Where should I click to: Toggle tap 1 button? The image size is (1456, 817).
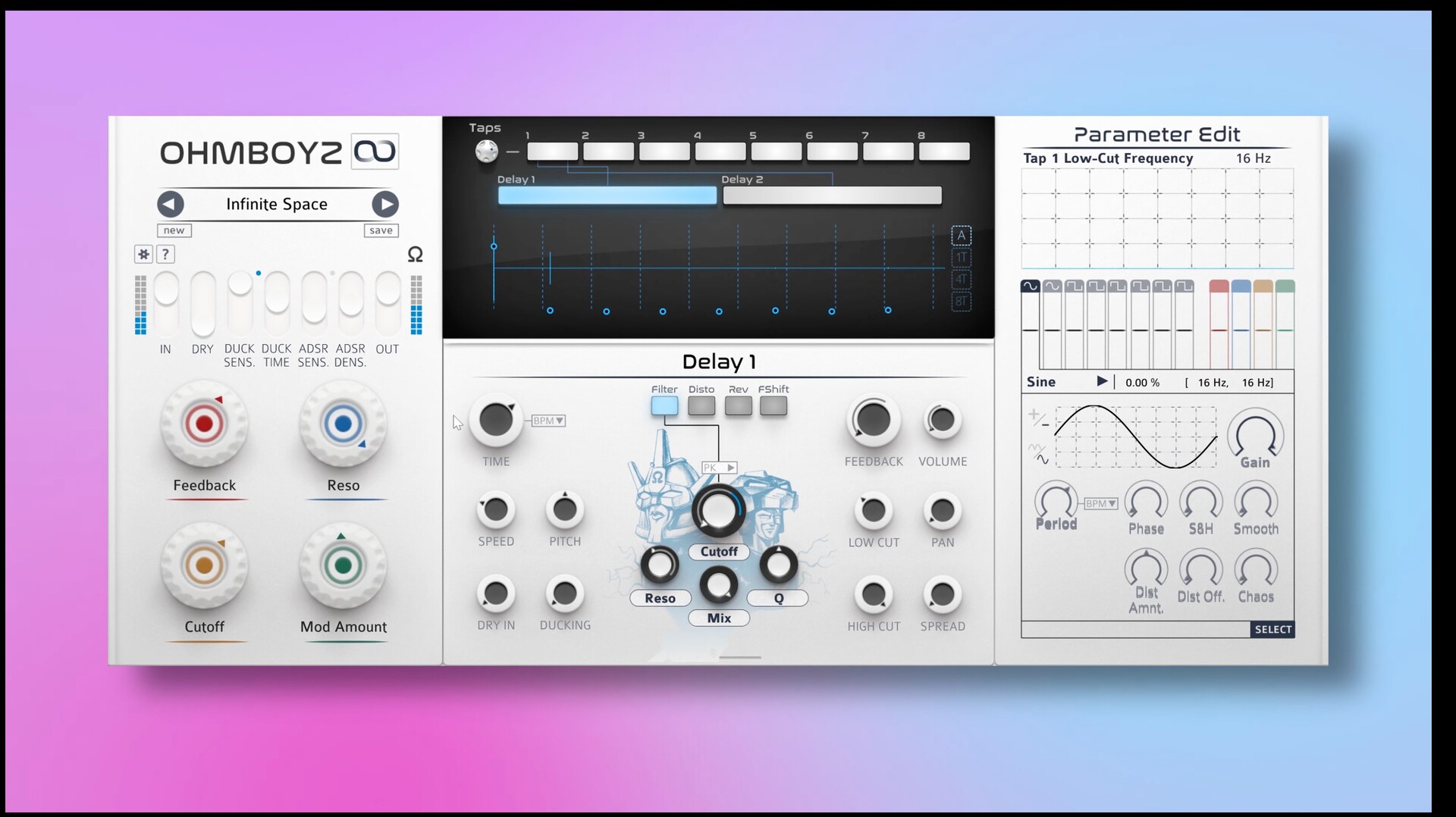pyautogui.click(x=553, y=152)
